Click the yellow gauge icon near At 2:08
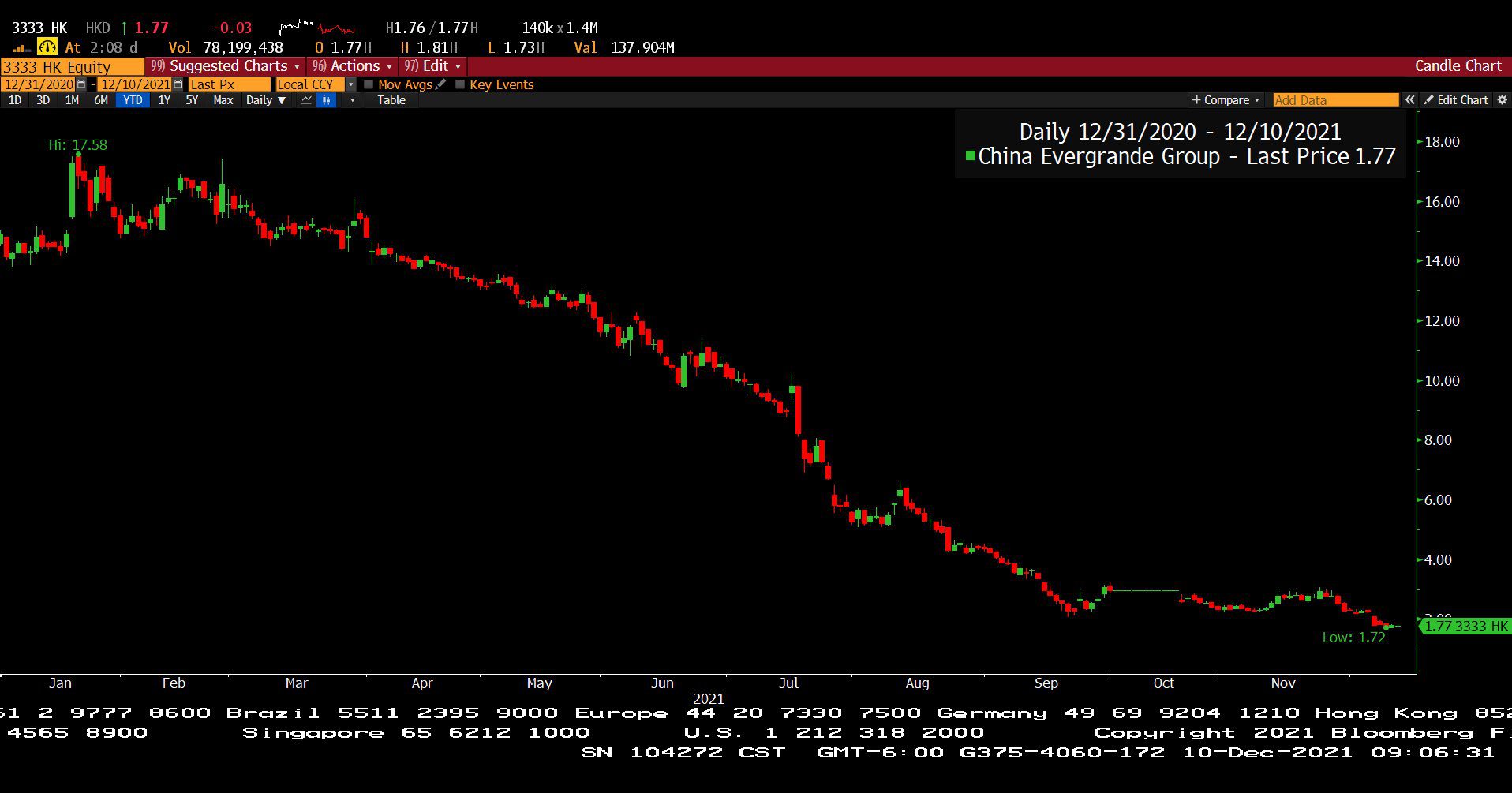The width and height of the screenshot is (1512, 793). coord(47,47)
